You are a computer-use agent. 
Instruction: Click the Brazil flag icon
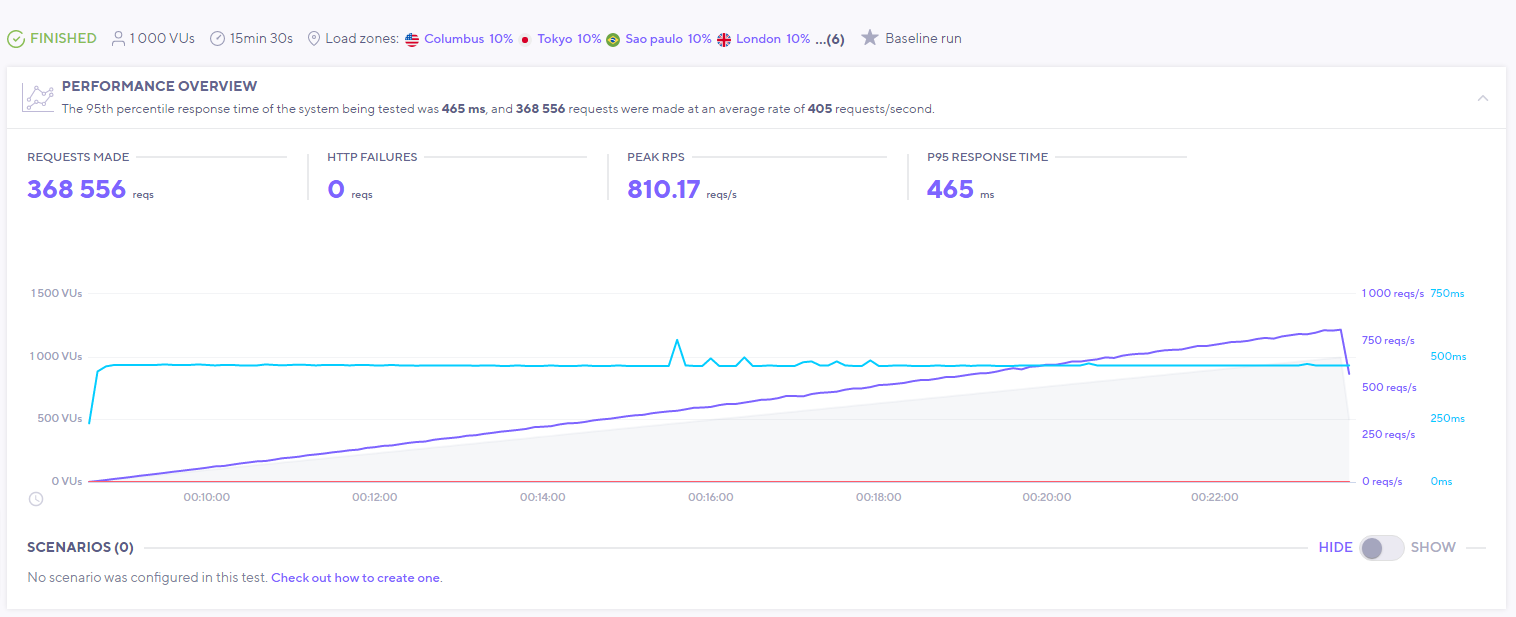pos(613,39)
